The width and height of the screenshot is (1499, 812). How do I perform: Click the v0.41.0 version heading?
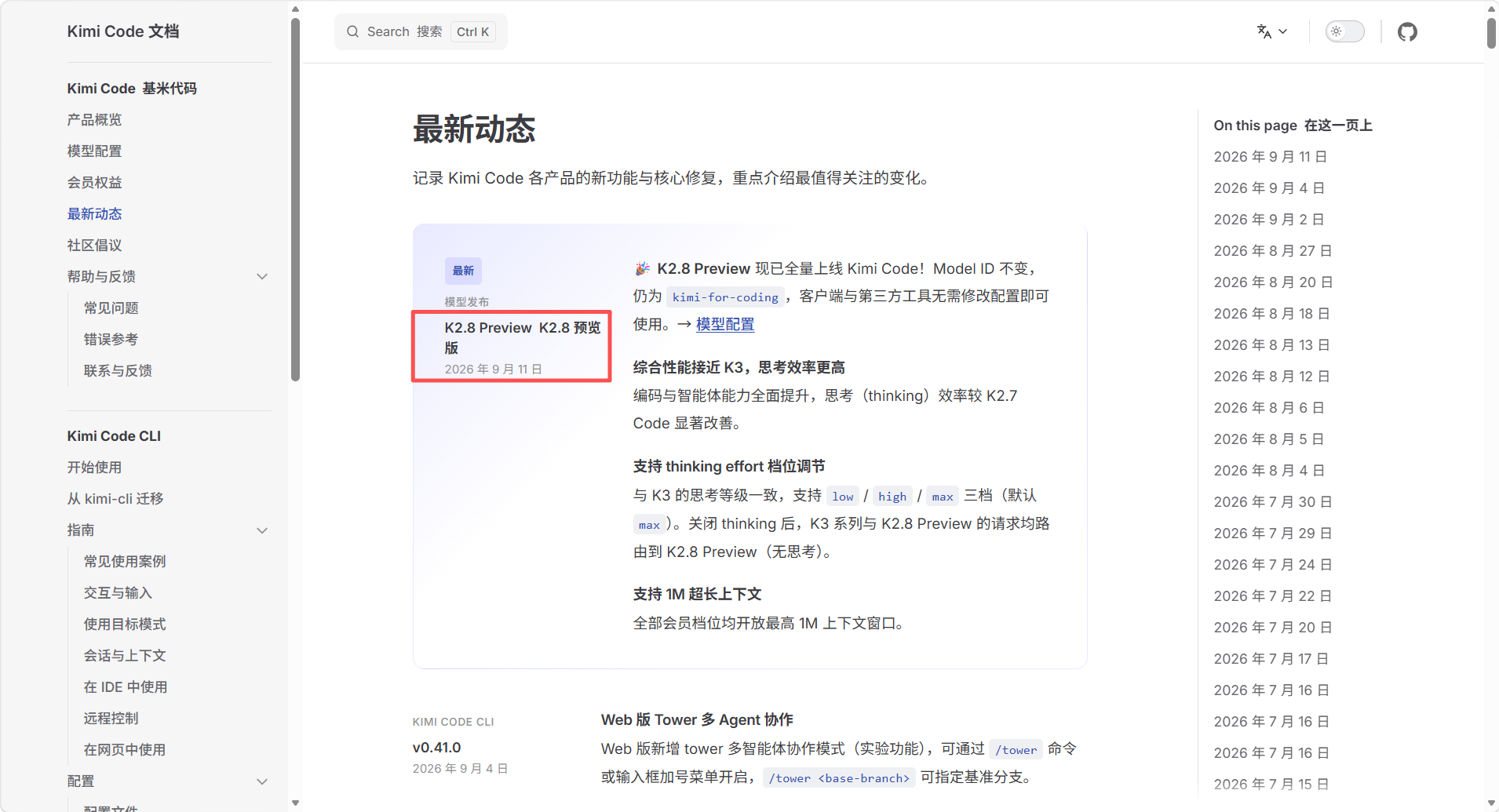(x=436, y=748)
